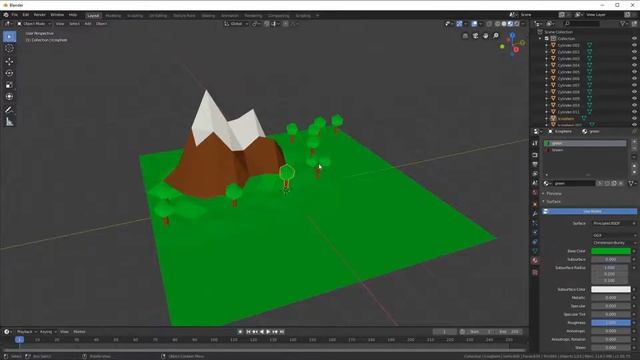640x360 pixels.
Task: Switch to the Modeling workspace tab
Action: pyautogui.click(x=113, y=16)
